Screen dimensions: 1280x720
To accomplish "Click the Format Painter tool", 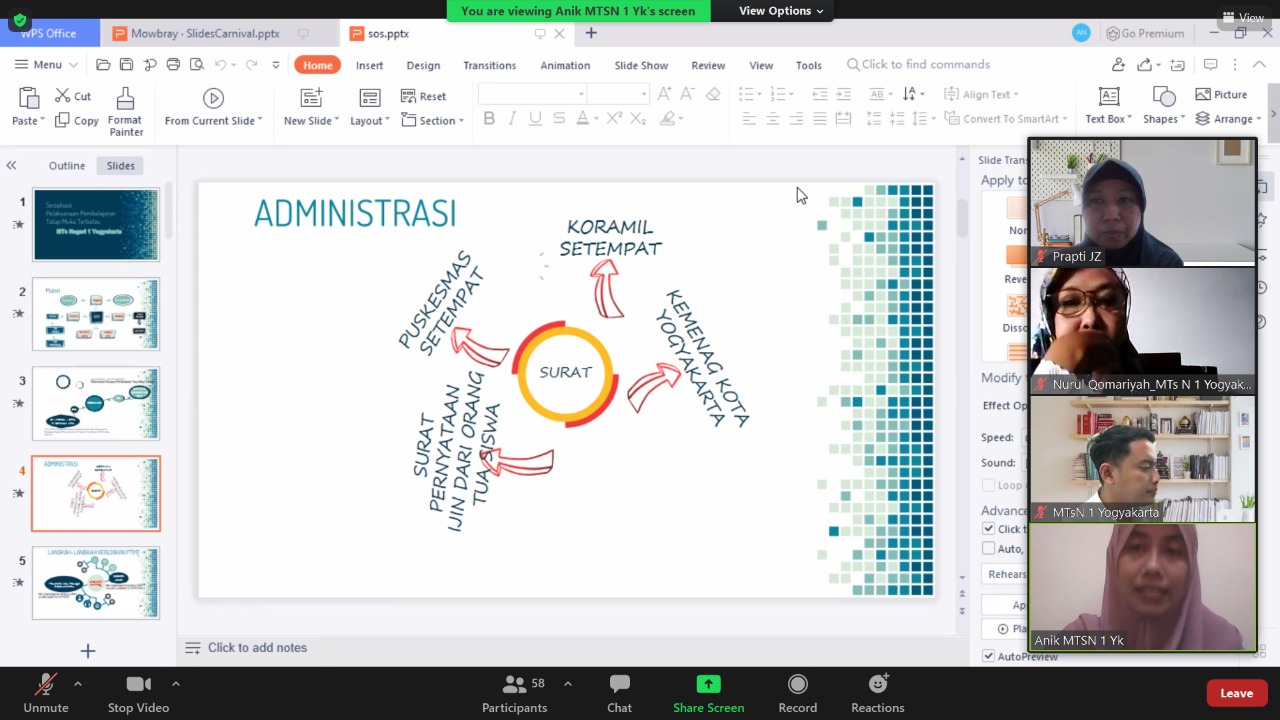I will (x=125, y=98).
